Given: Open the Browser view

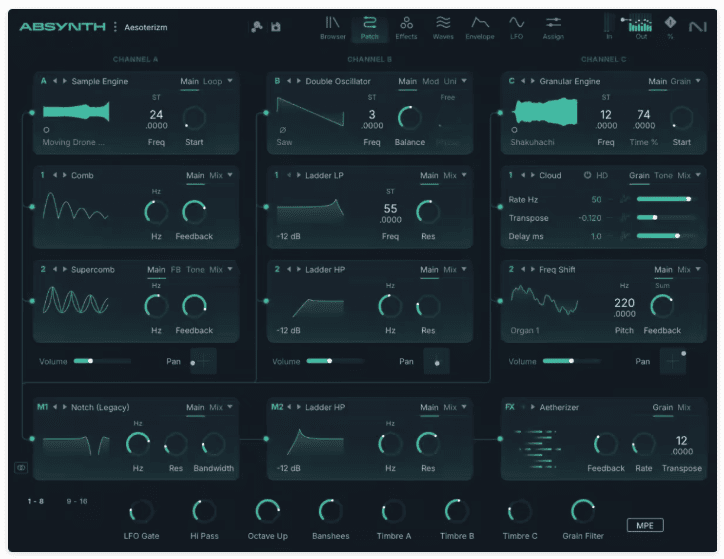Looking at the screenshot, I should pyautogui.click(x=332, y=28).
